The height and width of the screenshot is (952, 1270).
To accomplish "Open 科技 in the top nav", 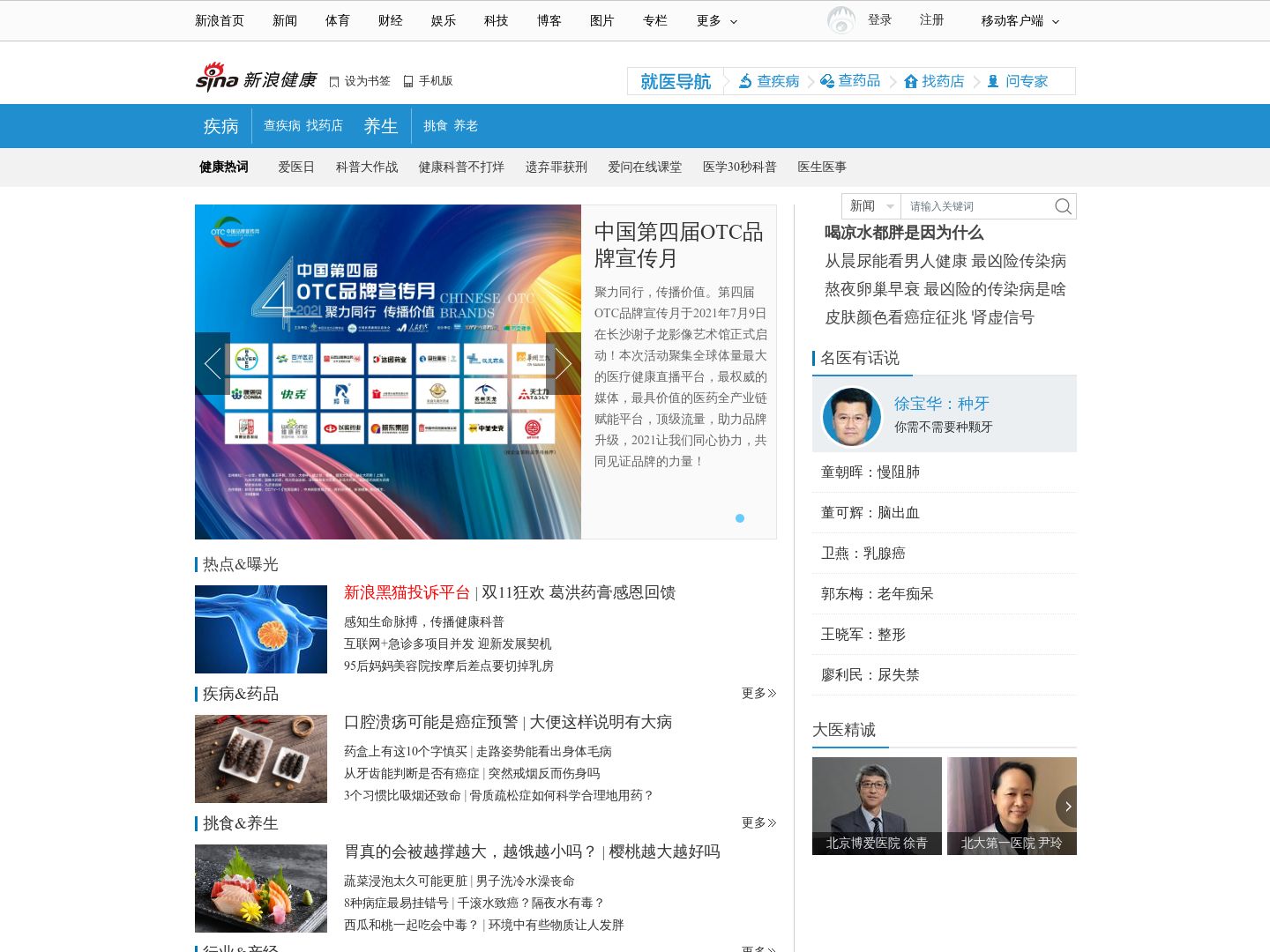I will (497, 20).
